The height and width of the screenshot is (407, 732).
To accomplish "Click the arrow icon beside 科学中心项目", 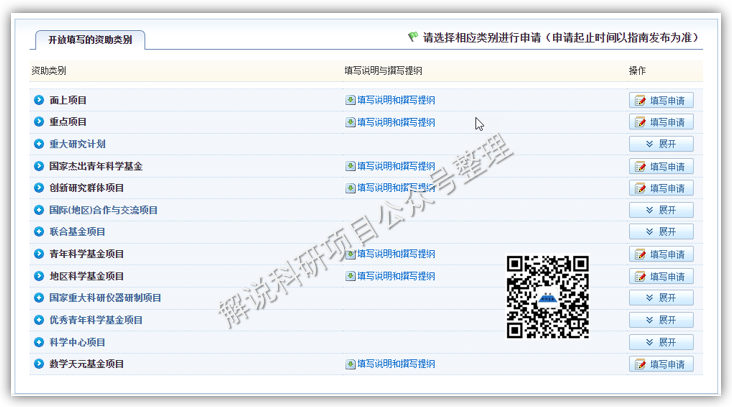I will click(39, 342).
